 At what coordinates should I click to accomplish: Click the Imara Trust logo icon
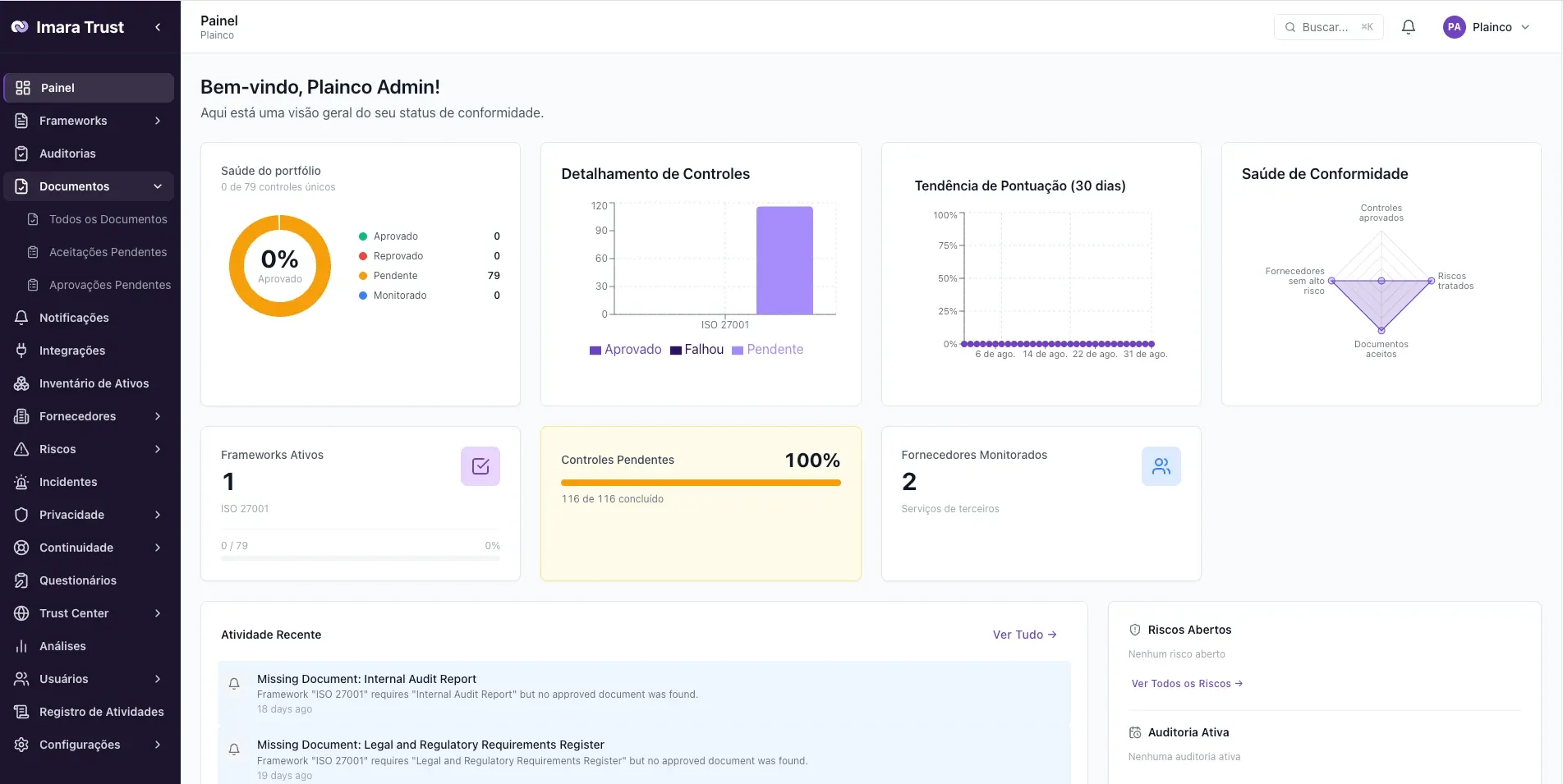point(20,27)
